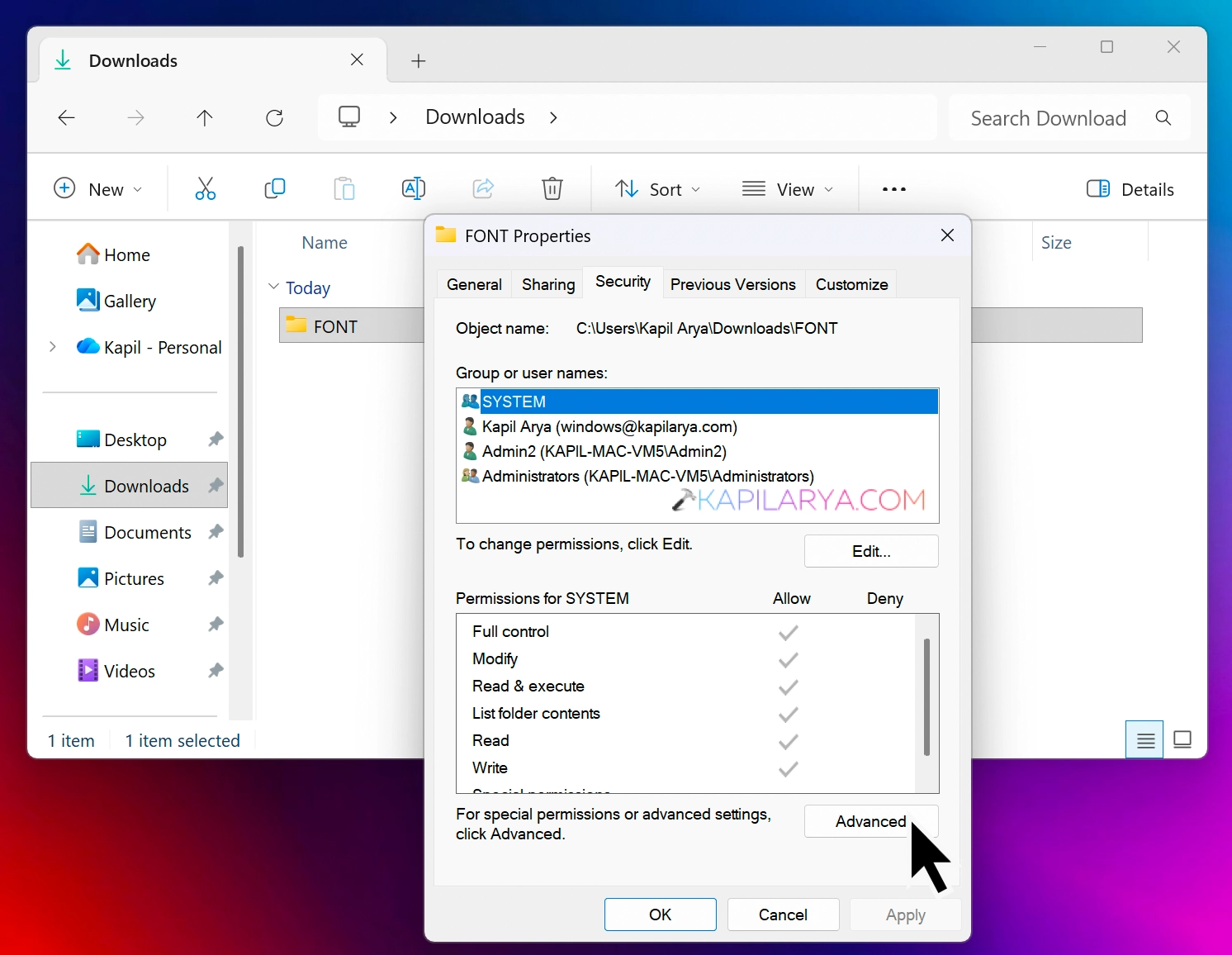Close the Downloads tab

click(357, 59)
